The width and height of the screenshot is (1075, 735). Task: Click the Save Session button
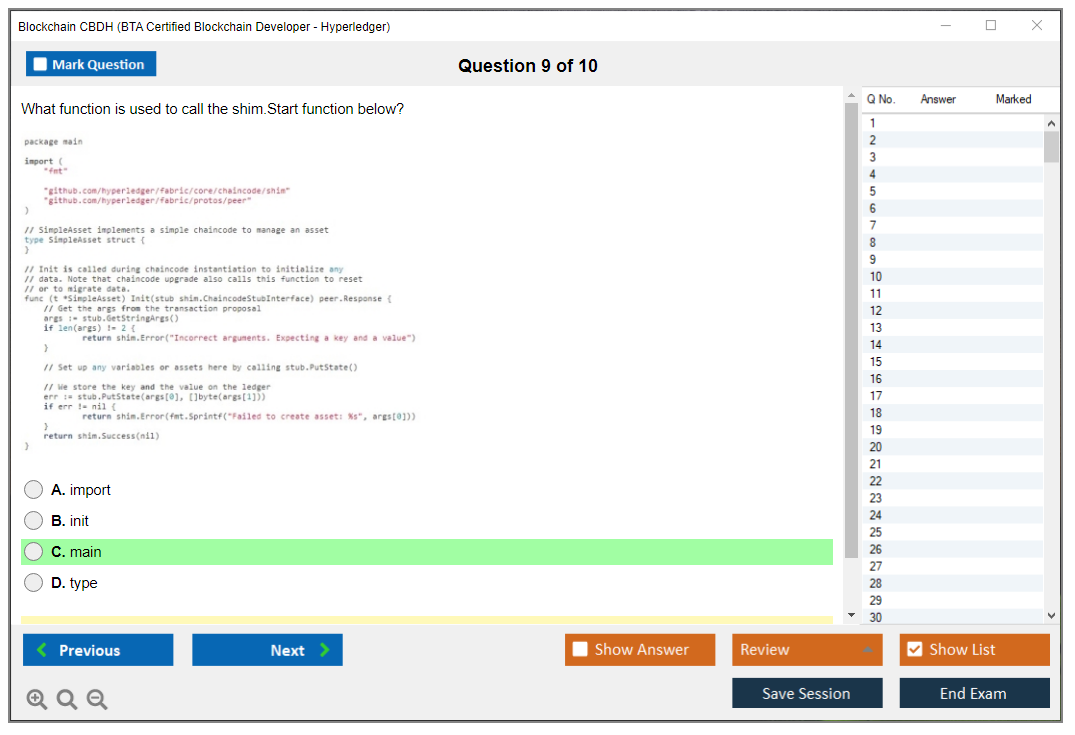pyautogui.click(x=807, y=693)
